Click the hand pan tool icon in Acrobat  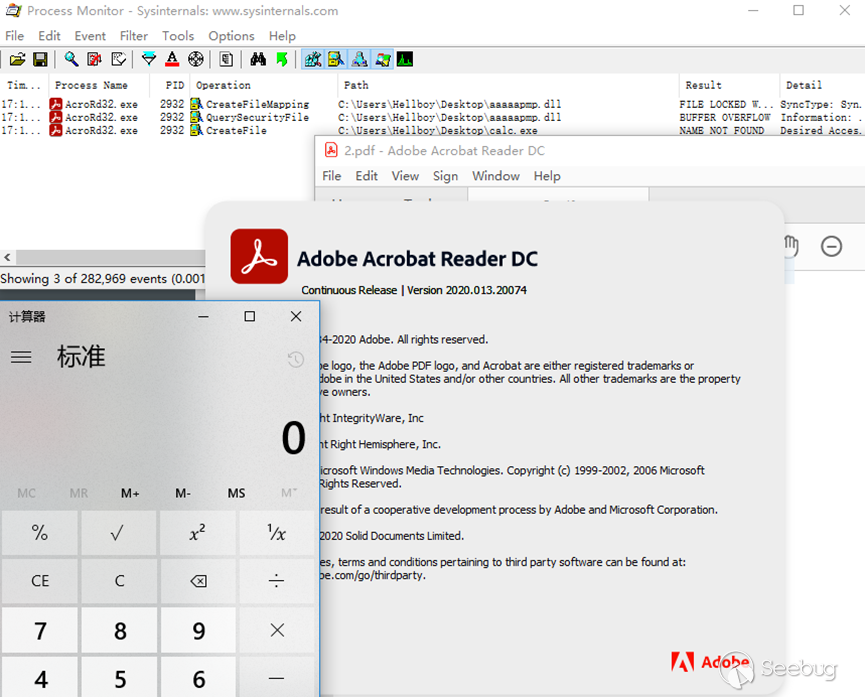point(791,246)
